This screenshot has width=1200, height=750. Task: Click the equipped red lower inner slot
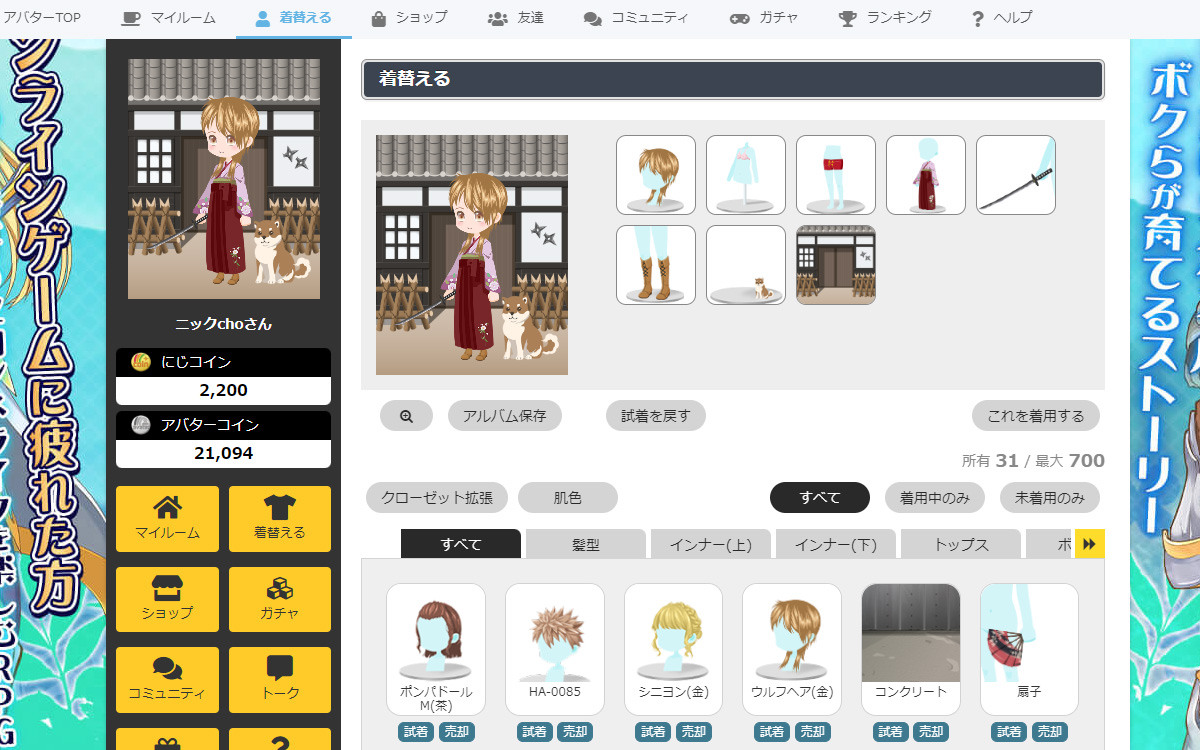pos(836,175)
